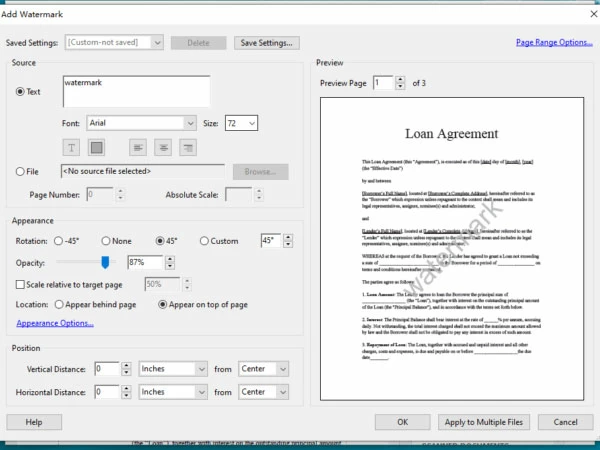Screen dimensions: 600x450
Task: Decrease the Preview Page number
Action: point(400,86)
